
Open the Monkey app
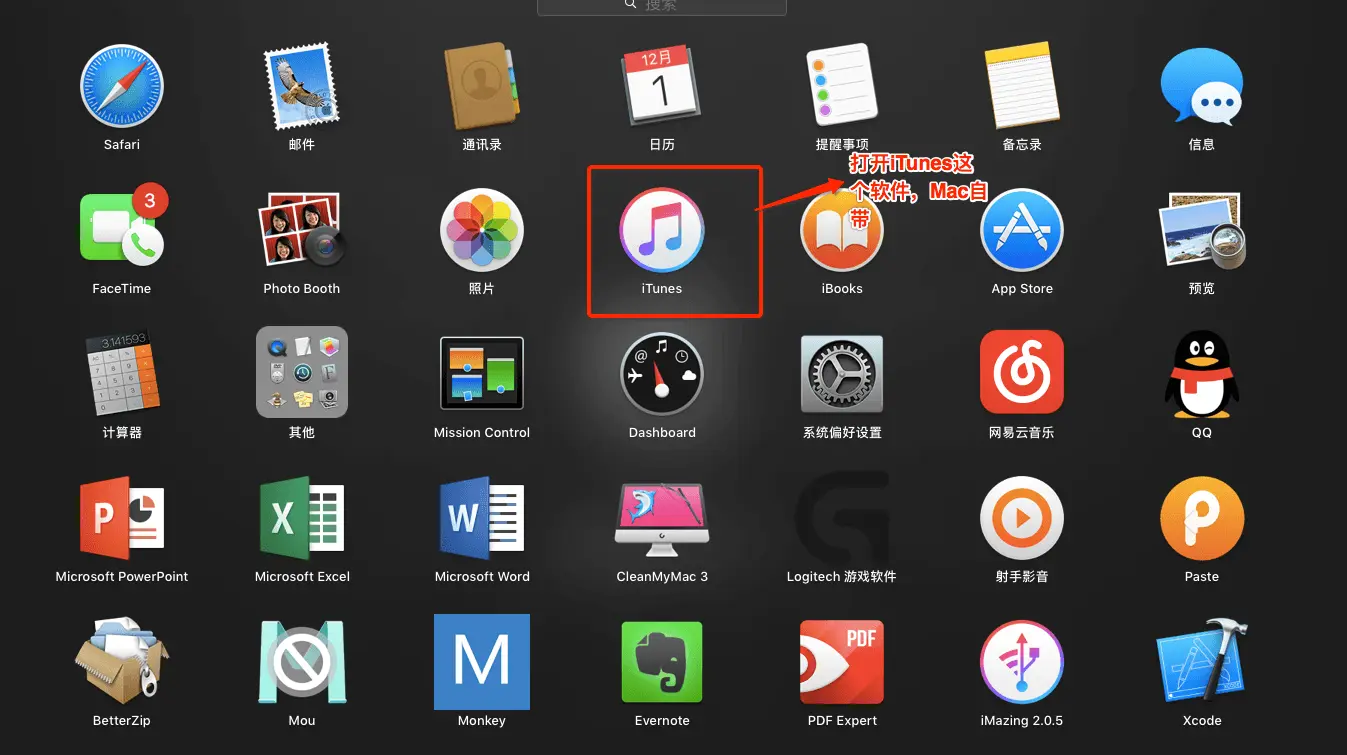click(x=482, y=662)
